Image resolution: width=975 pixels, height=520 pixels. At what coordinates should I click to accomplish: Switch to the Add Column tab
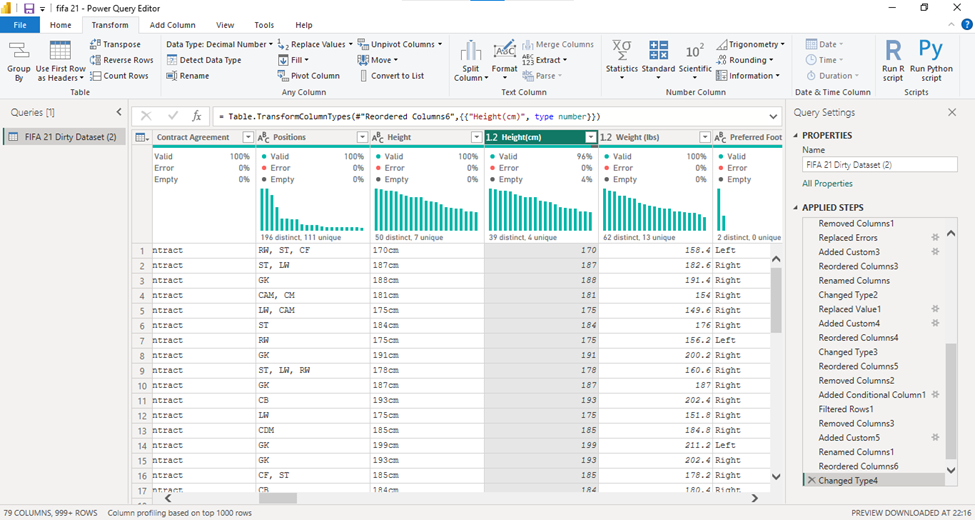[172, 25]
